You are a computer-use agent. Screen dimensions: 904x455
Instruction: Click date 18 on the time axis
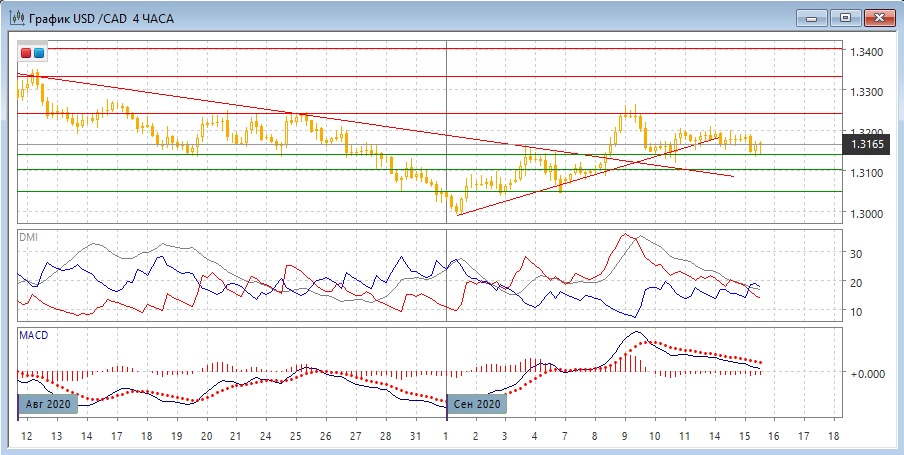tap(833, 438)
